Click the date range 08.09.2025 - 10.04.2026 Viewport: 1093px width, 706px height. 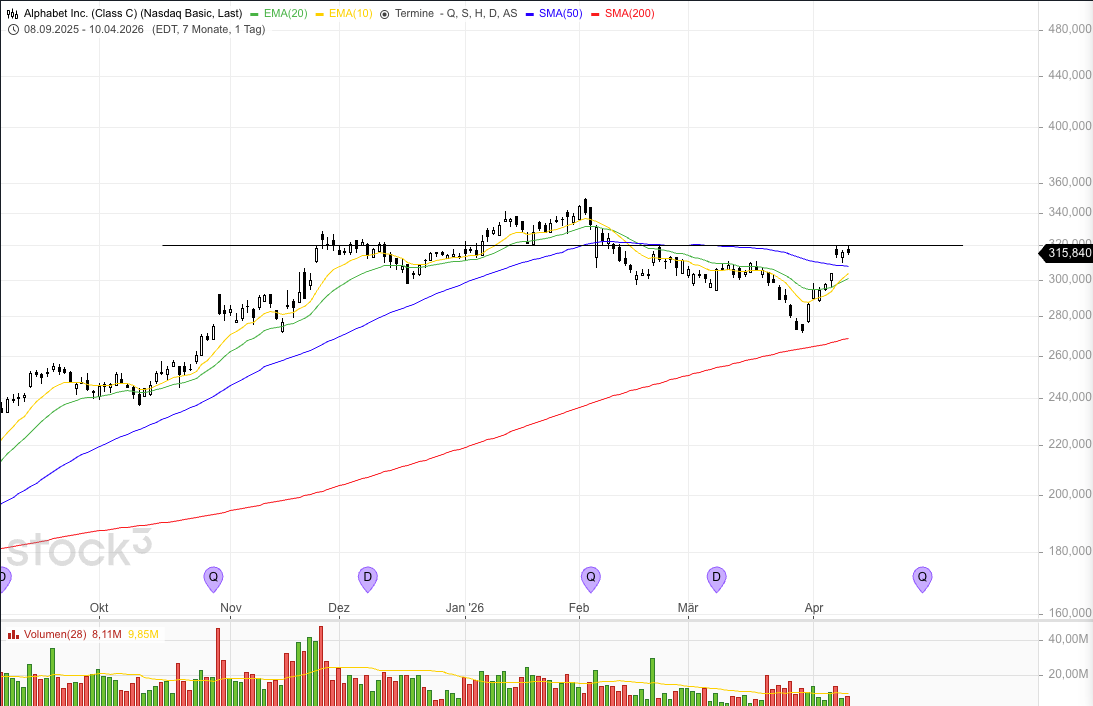(84, 29)
